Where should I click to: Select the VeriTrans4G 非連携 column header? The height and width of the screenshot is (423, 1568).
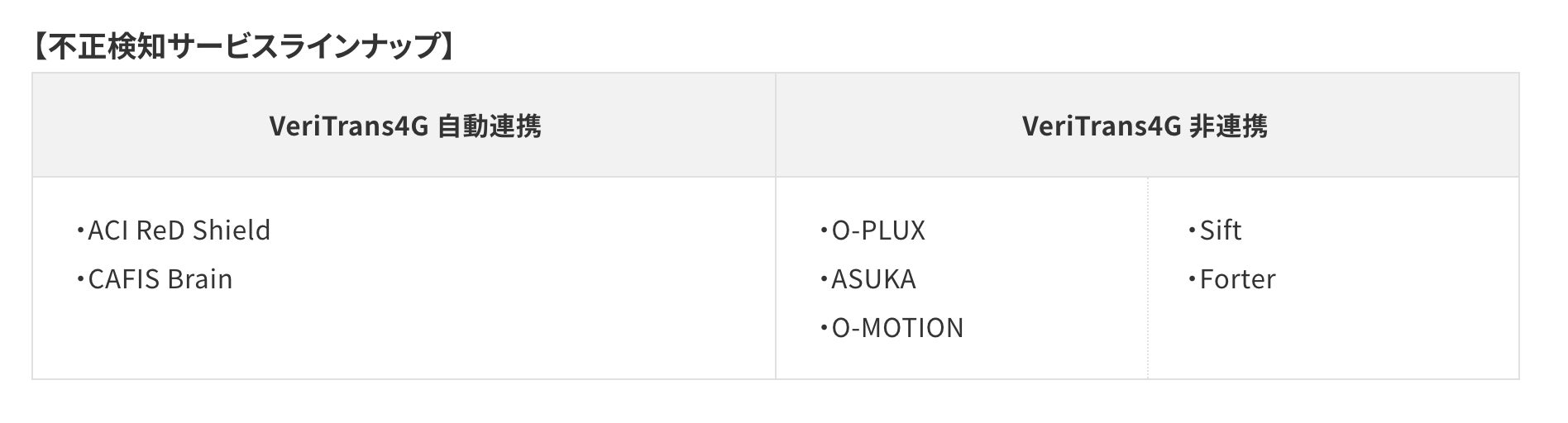pos(1145,126)
